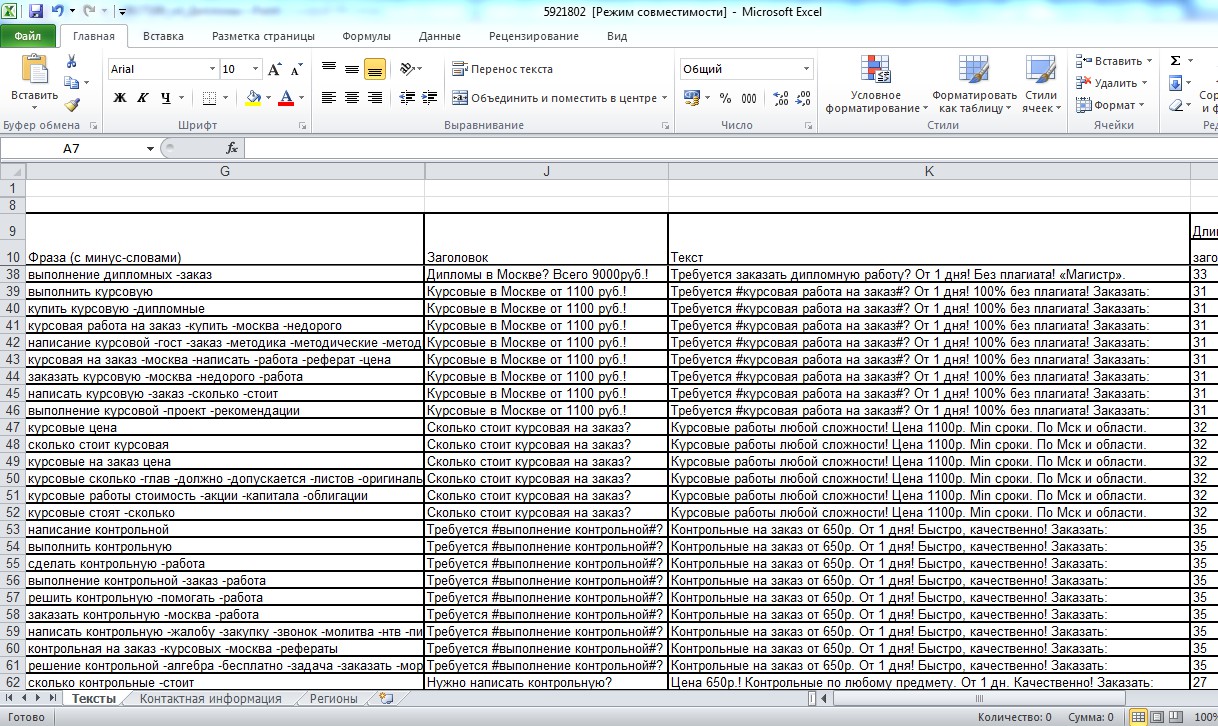Image resolution: width=1218 pixels, height=726 pixels.
Task: Expand borders dropdown arrow
Action: 224,98
